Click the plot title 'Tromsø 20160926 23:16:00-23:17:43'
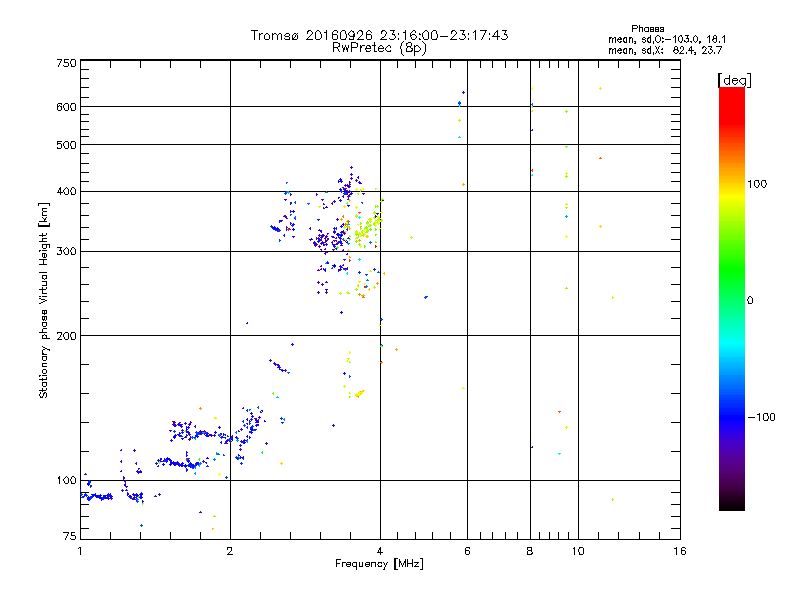The width and height of the screenshot is (800, 600). (380, 35)
